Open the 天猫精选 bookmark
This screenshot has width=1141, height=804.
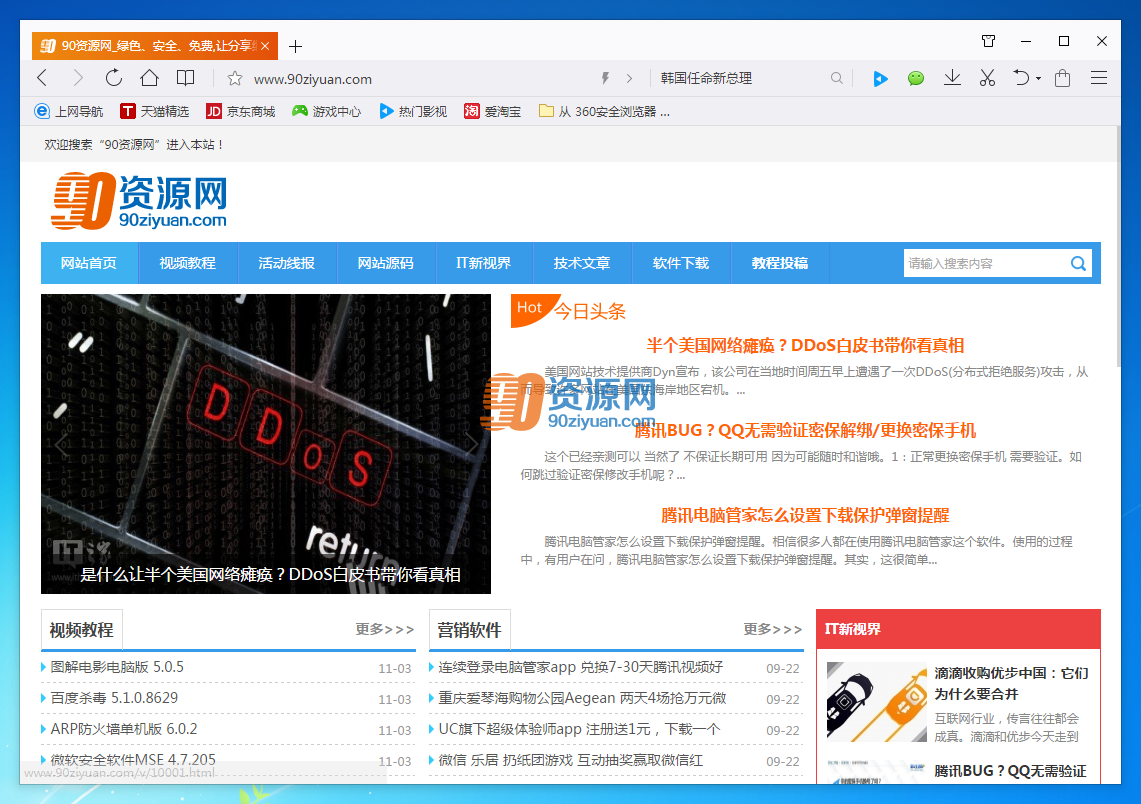[154, 111]
